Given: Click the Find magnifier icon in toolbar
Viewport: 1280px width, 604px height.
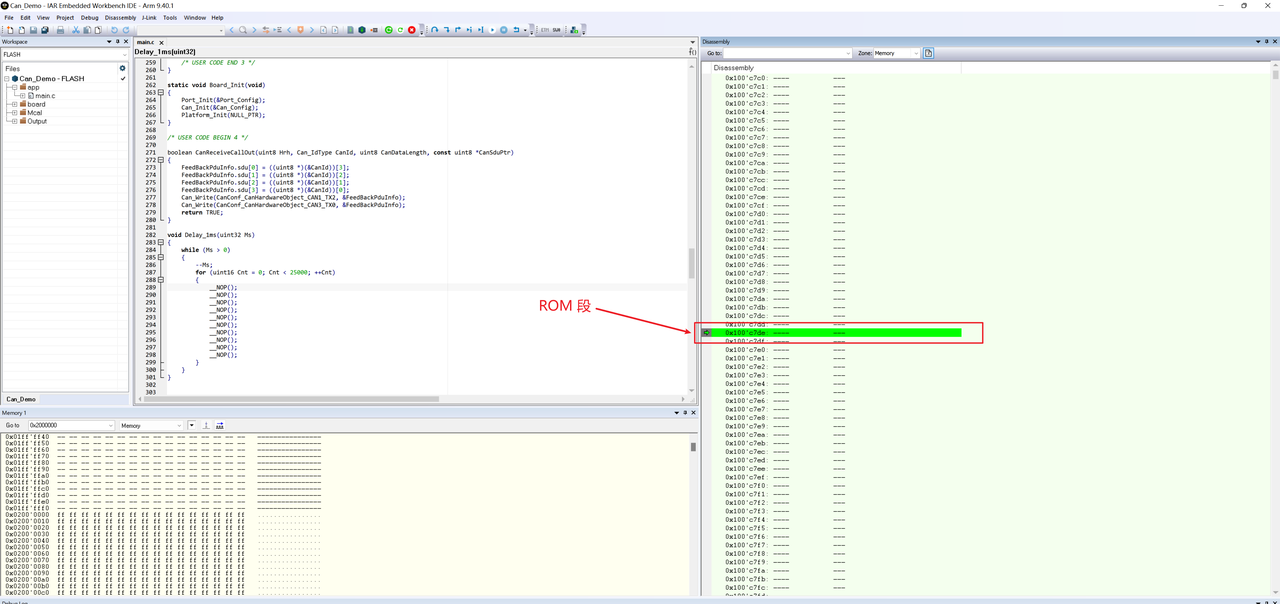Looking at the screenshot, I should [x=242, y=30].
